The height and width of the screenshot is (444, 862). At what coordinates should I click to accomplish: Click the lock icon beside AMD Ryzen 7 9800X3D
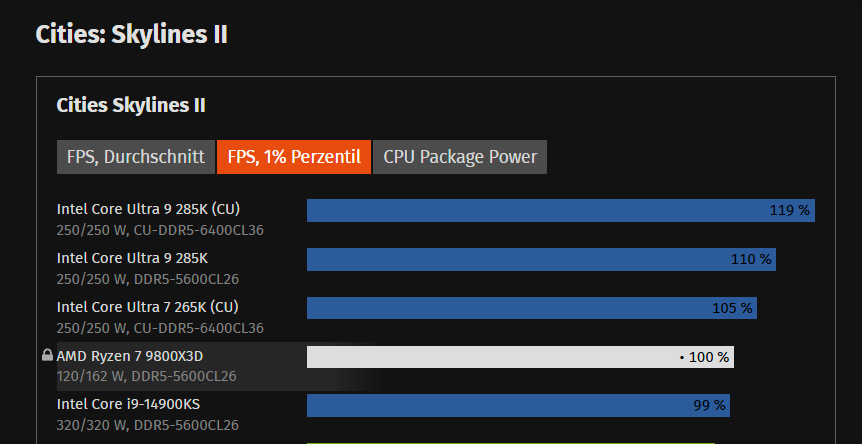click(x=47, y=356)
